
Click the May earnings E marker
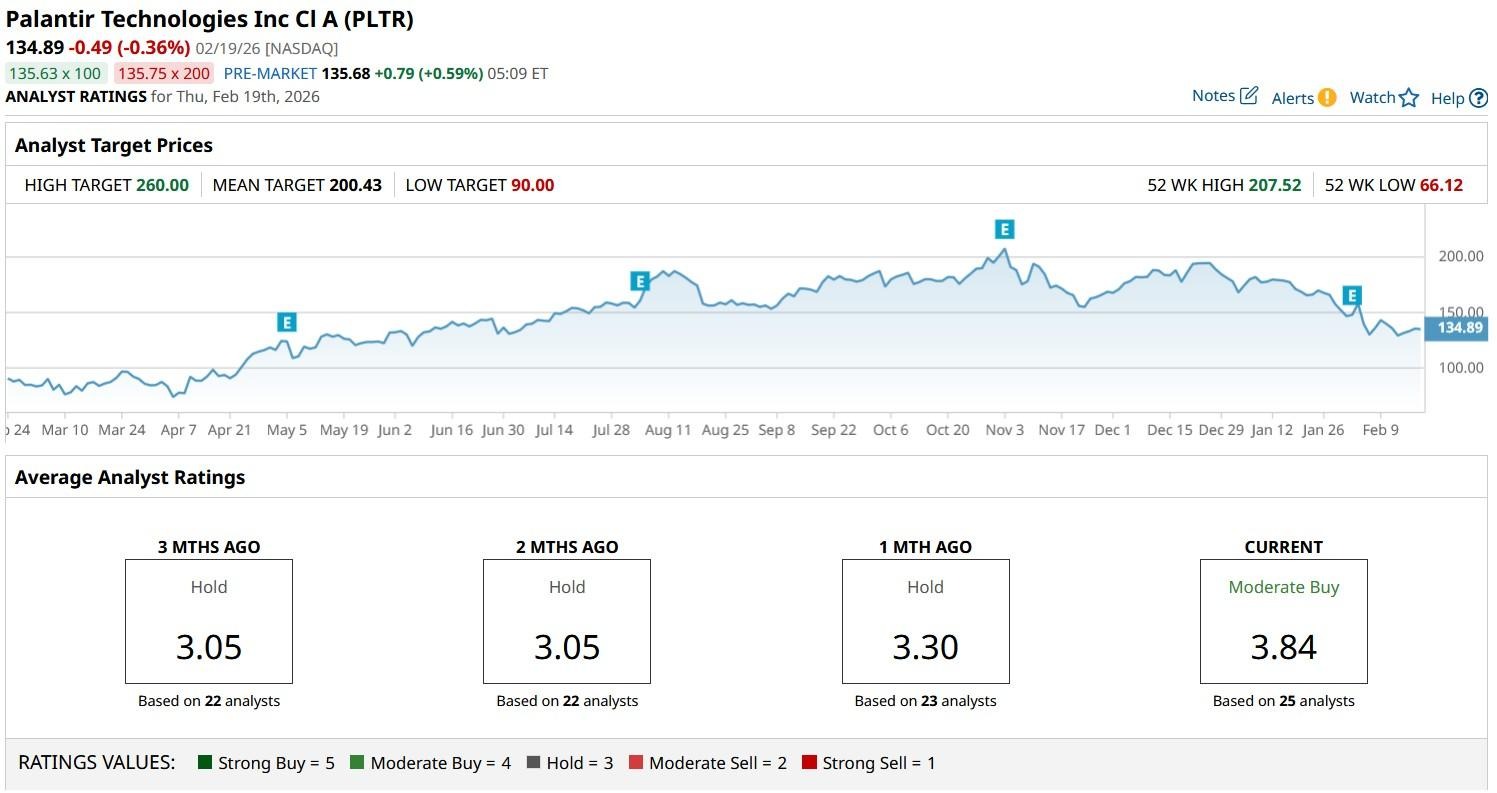pos(287,322)
